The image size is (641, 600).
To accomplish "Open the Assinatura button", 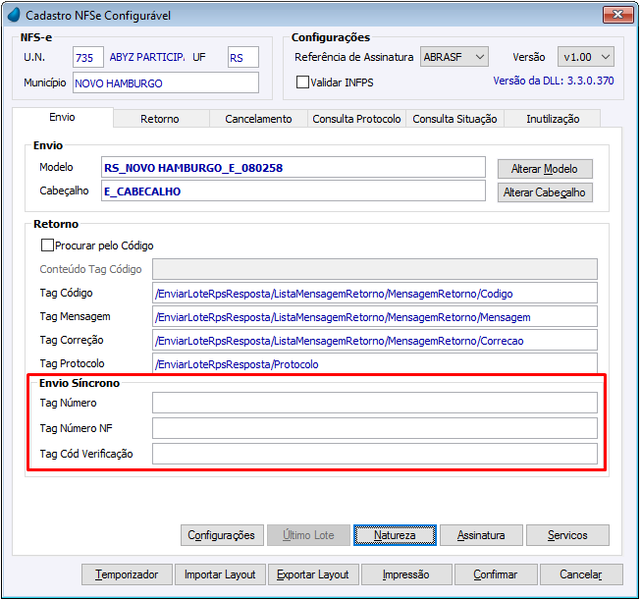I will (x=481, y=535).
